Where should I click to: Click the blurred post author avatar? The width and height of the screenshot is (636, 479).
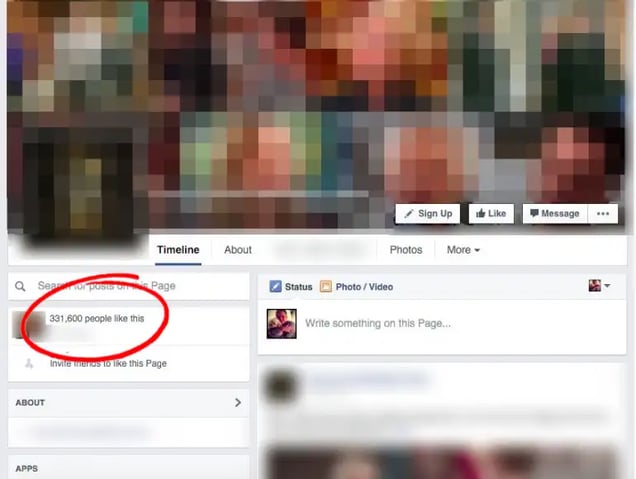pos(281,386)
